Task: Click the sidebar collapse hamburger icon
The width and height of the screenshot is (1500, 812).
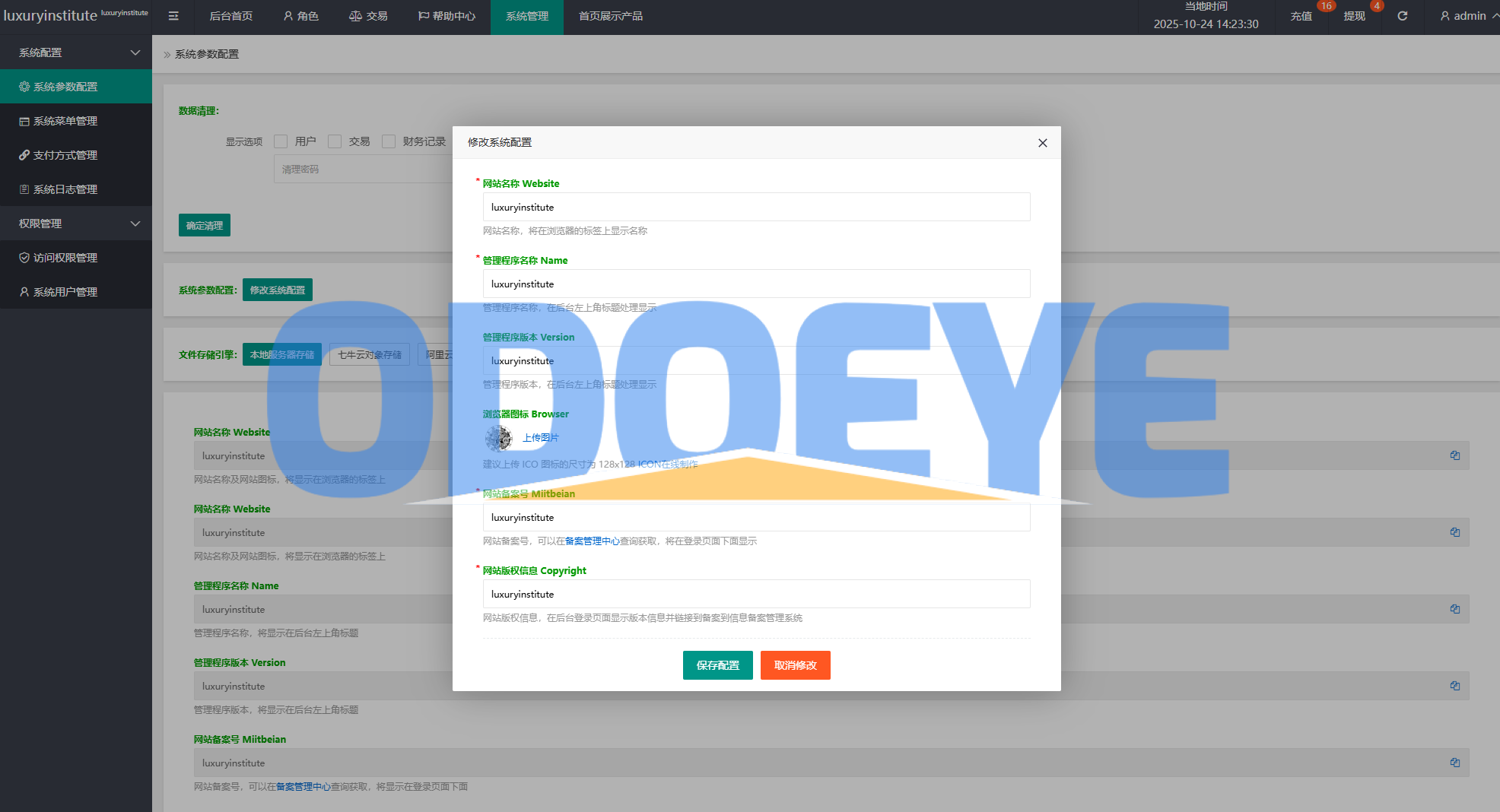Action: 173,16
